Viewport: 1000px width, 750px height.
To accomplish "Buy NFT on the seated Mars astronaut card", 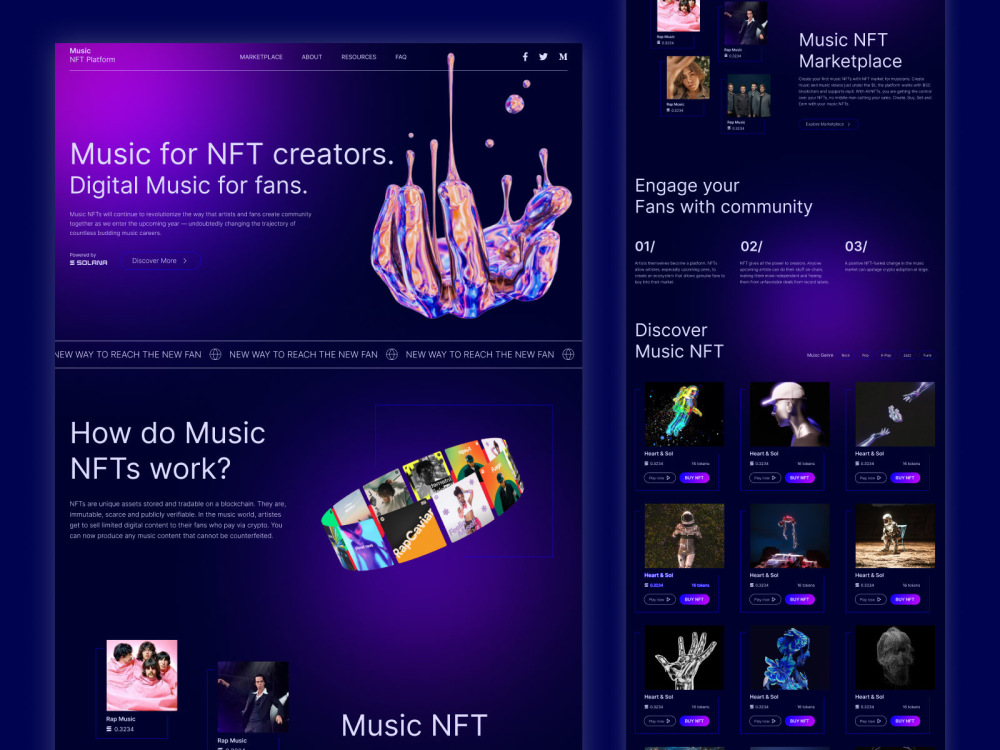I will tap(905, 599).
